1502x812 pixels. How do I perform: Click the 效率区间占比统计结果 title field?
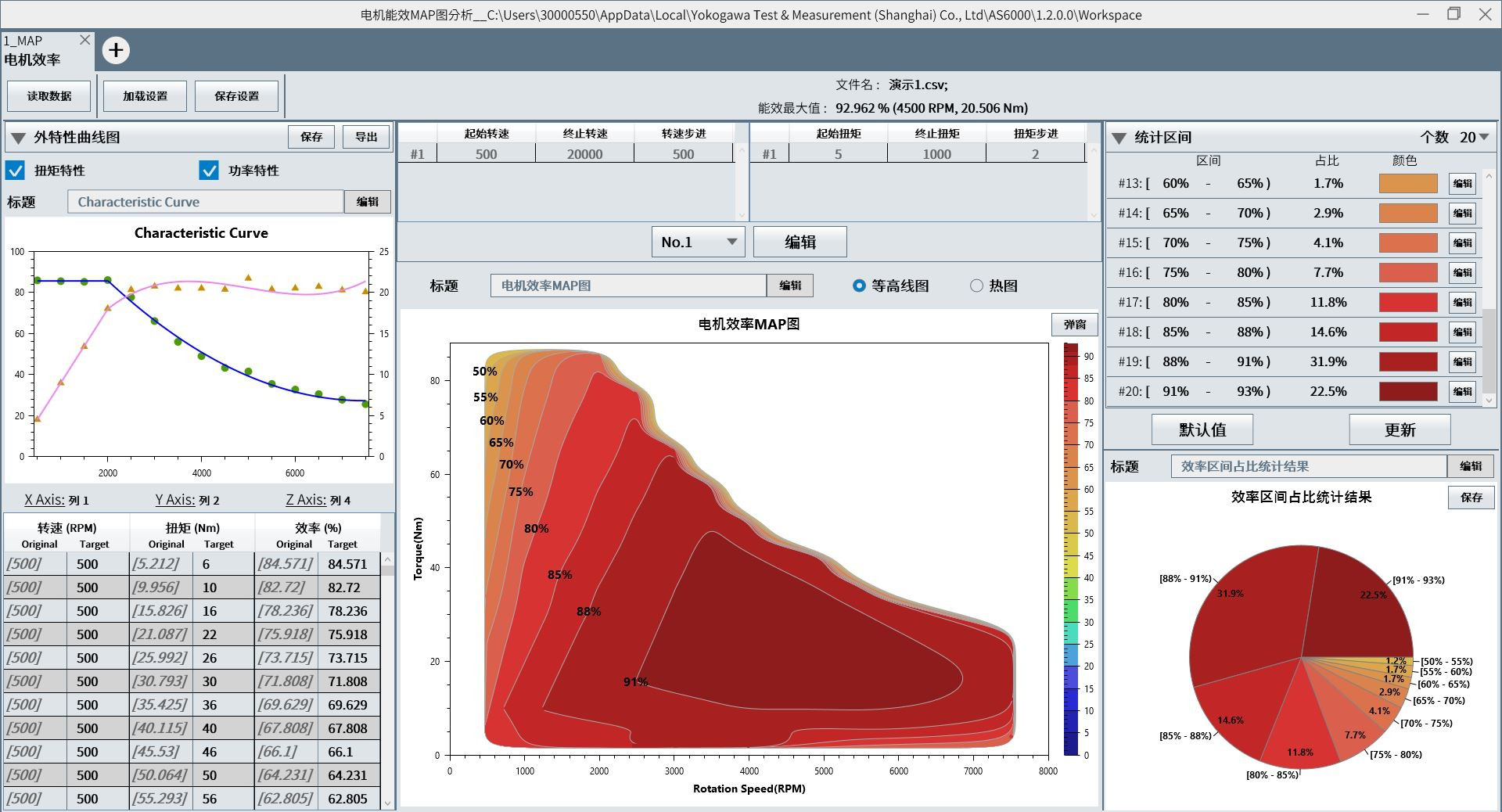1309,466
